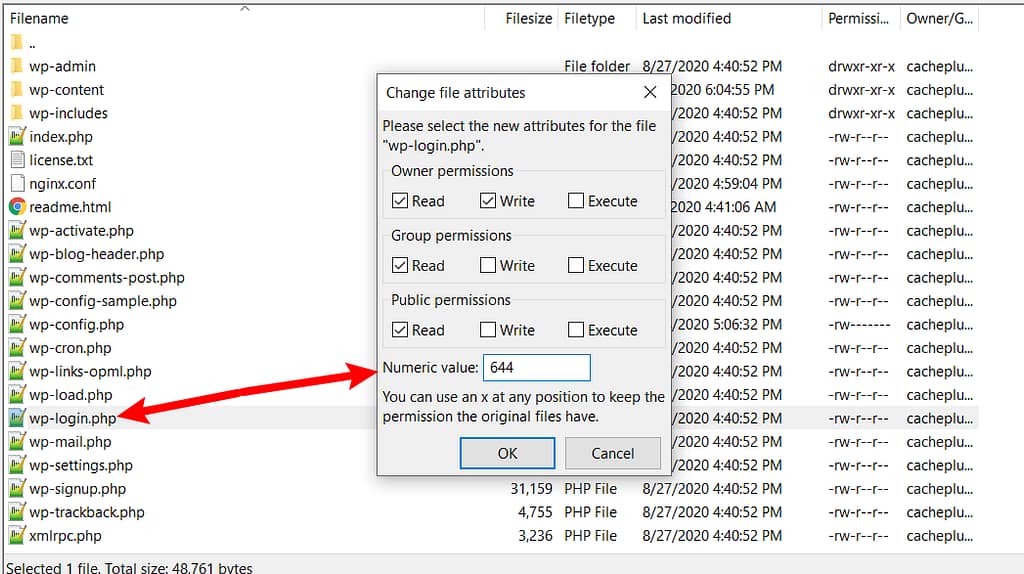Close the Change file attributes dialog
The image size is (1024, 574).
(650, 92)
